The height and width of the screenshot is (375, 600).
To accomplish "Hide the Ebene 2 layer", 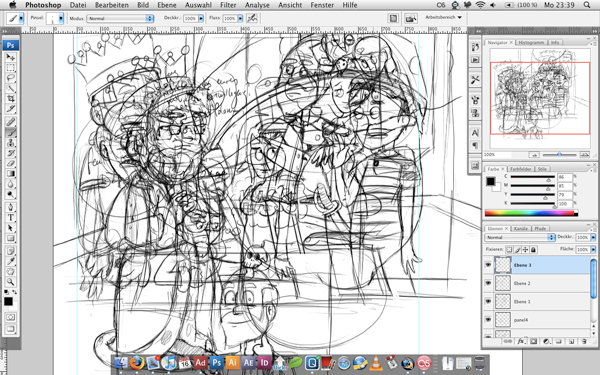I will coord(488,283).
